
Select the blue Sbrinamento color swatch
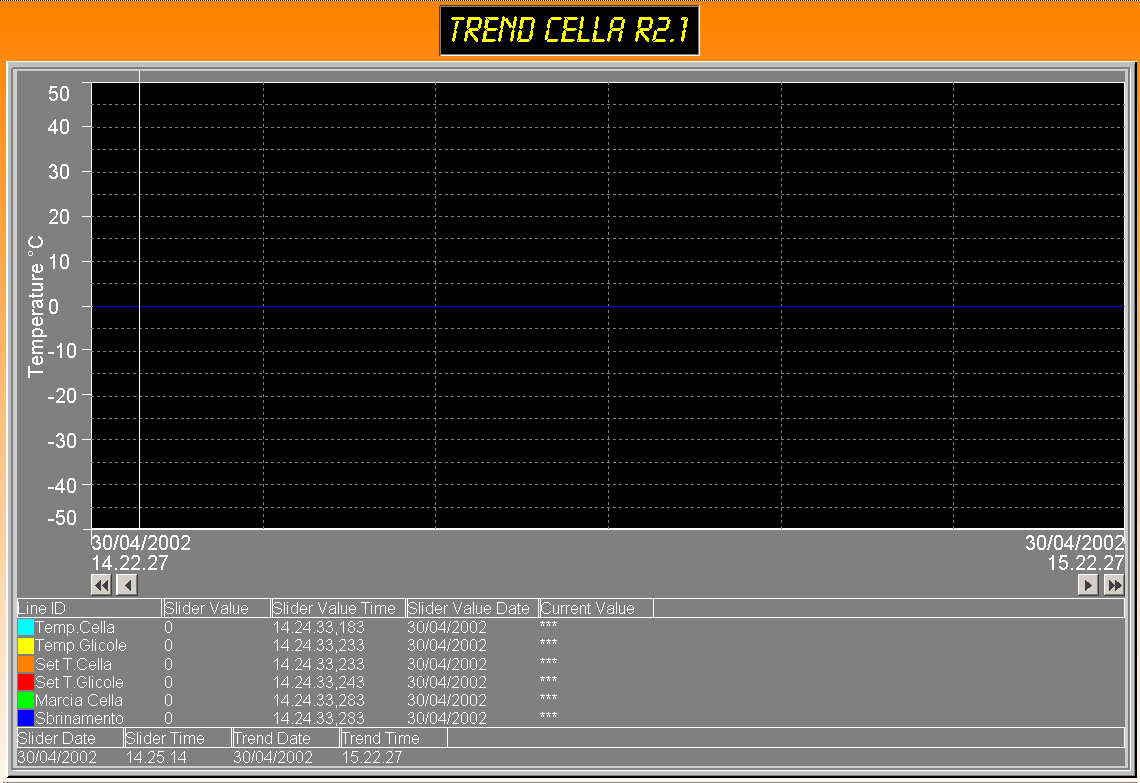(25, 718)
